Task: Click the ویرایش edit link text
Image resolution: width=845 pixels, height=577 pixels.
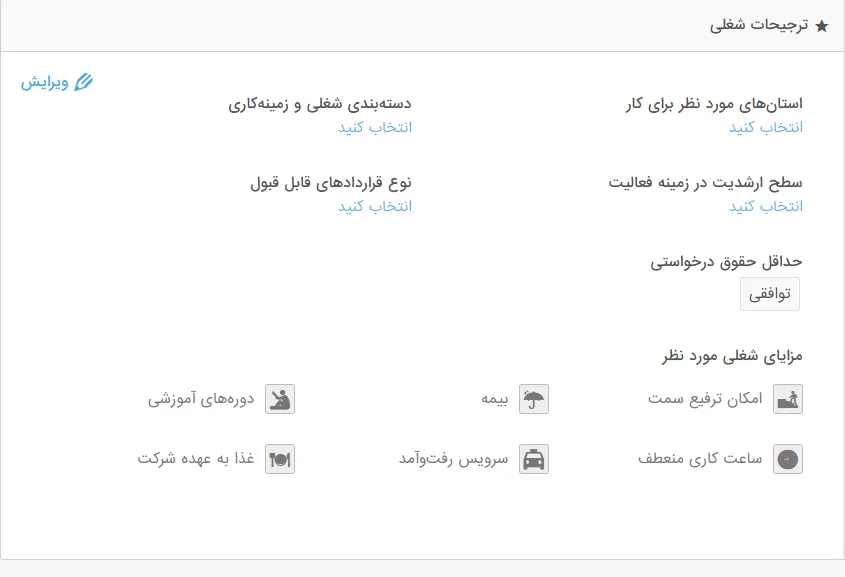Action: coord(45,82)
